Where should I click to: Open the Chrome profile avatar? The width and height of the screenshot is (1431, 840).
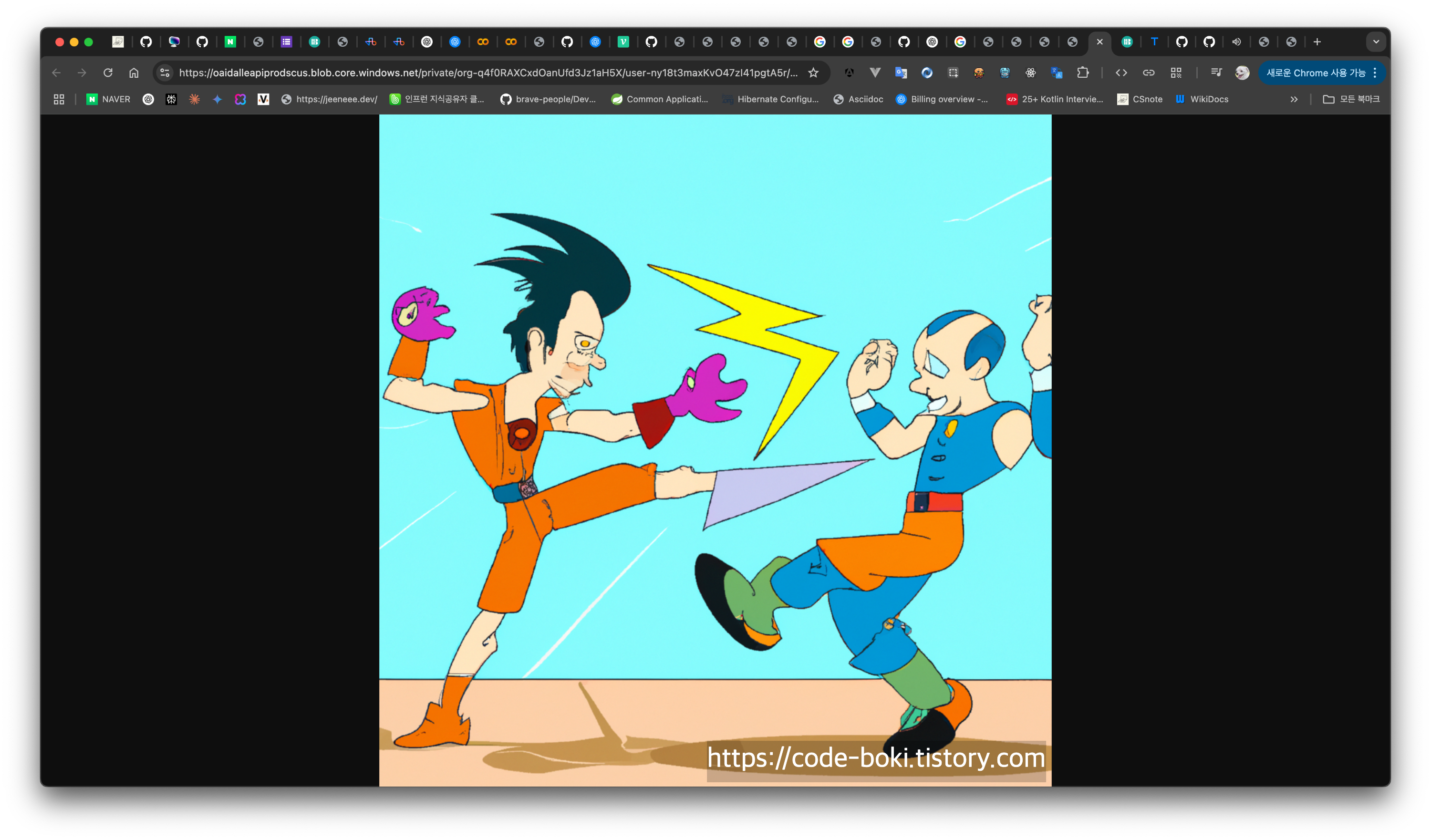pyautogui.click(x=1242, y=73)
